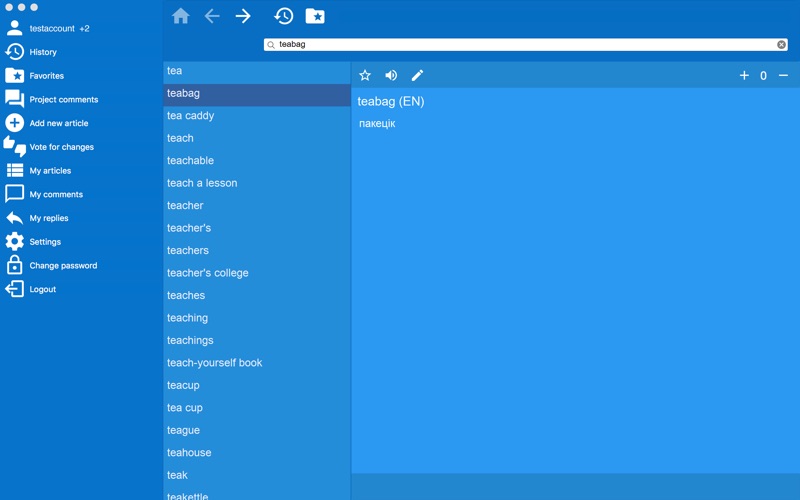Upvote the article with plus sign
The height and width of the screenshot is (500, 800).
click(x=744, y=76)
